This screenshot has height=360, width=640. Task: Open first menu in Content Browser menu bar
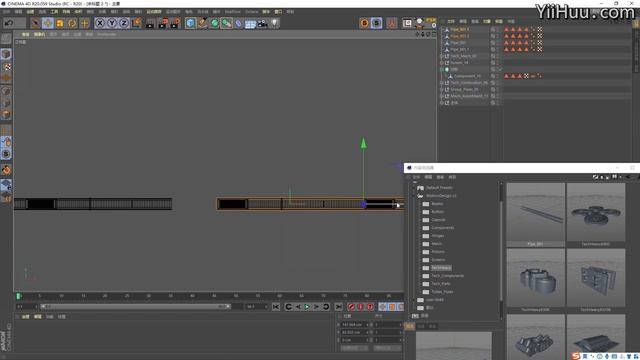tap(416, 177)
